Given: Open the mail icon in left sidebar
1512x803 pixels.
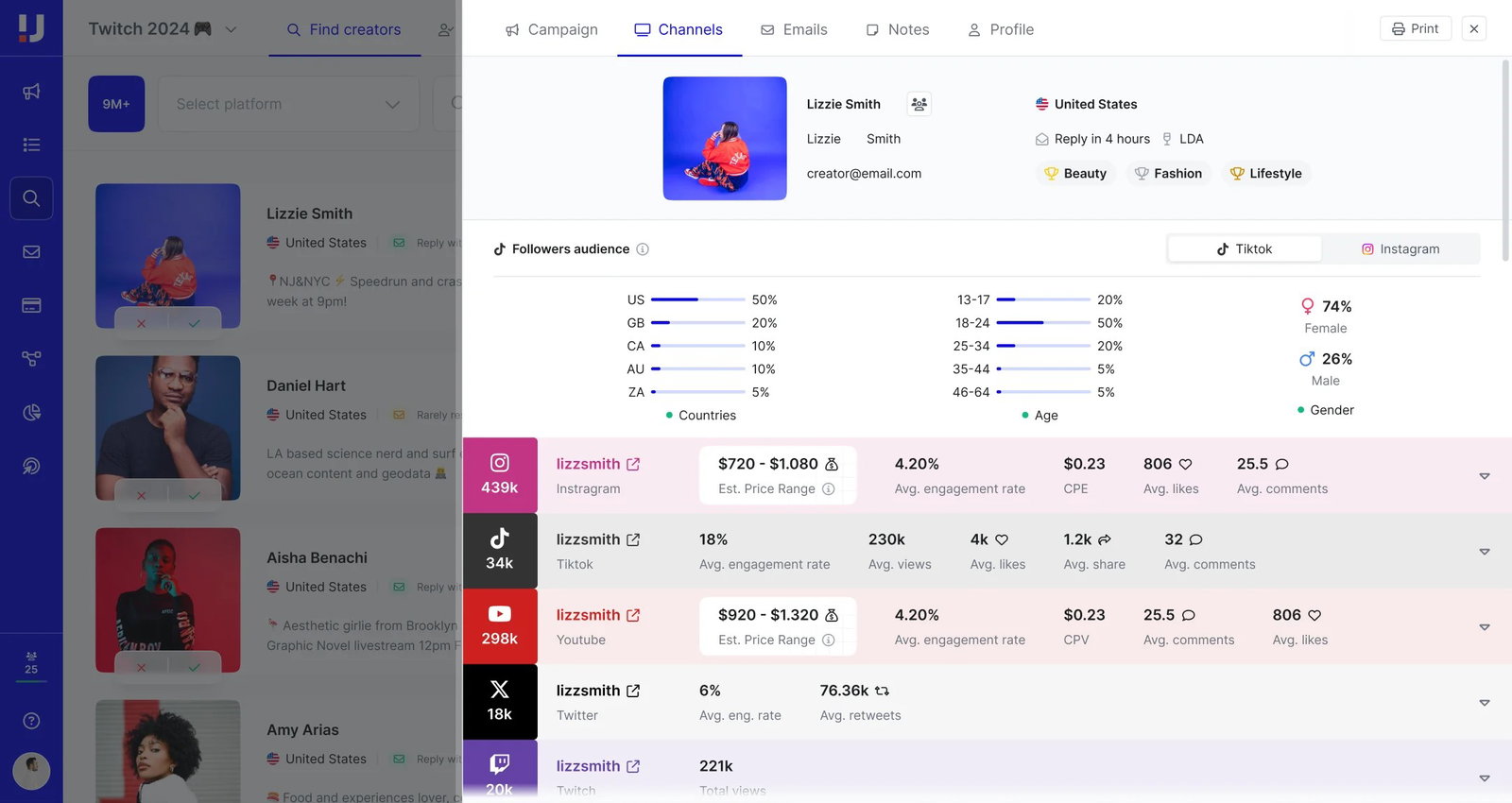Looking at the screenshot, I should pyautogui.click(x=31, y=252).
